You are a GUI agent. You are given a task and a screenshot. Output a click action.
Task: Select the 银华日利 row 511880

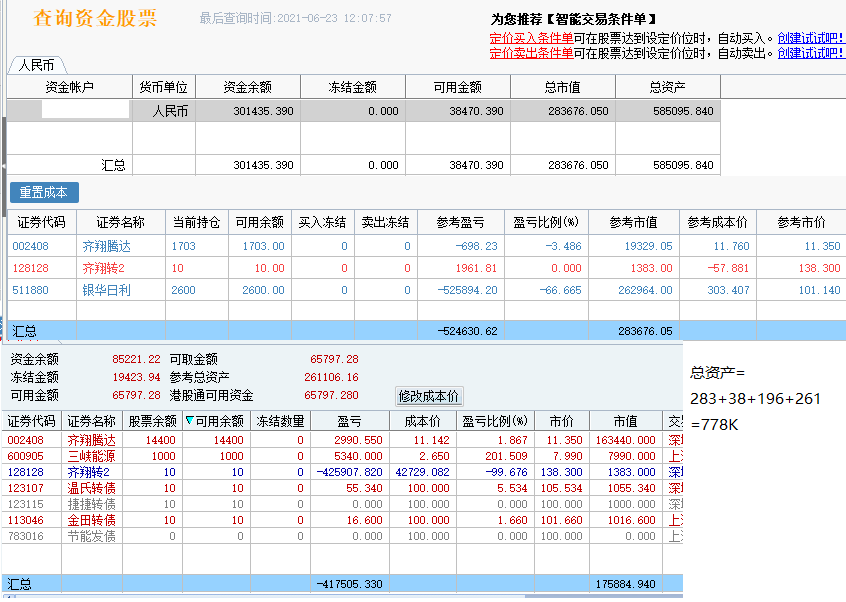106,290
